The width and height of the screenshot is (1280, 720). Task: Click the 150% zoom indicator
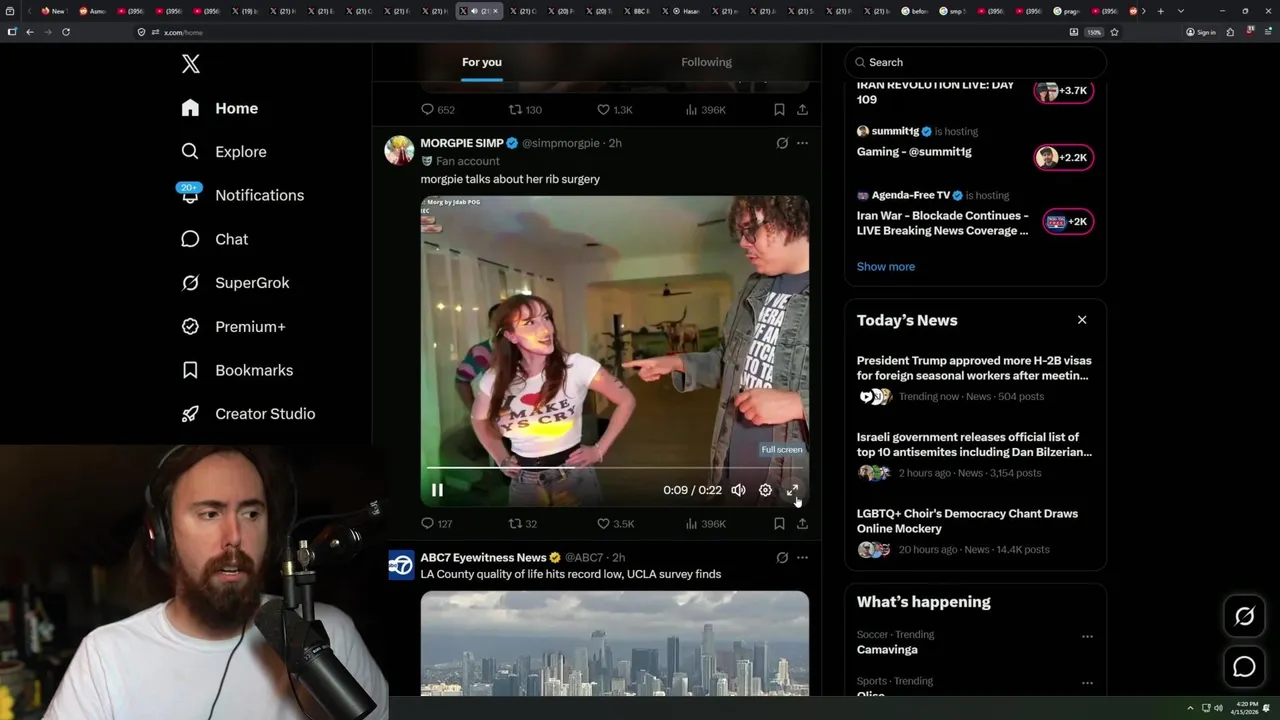[x=1094, y=32]
